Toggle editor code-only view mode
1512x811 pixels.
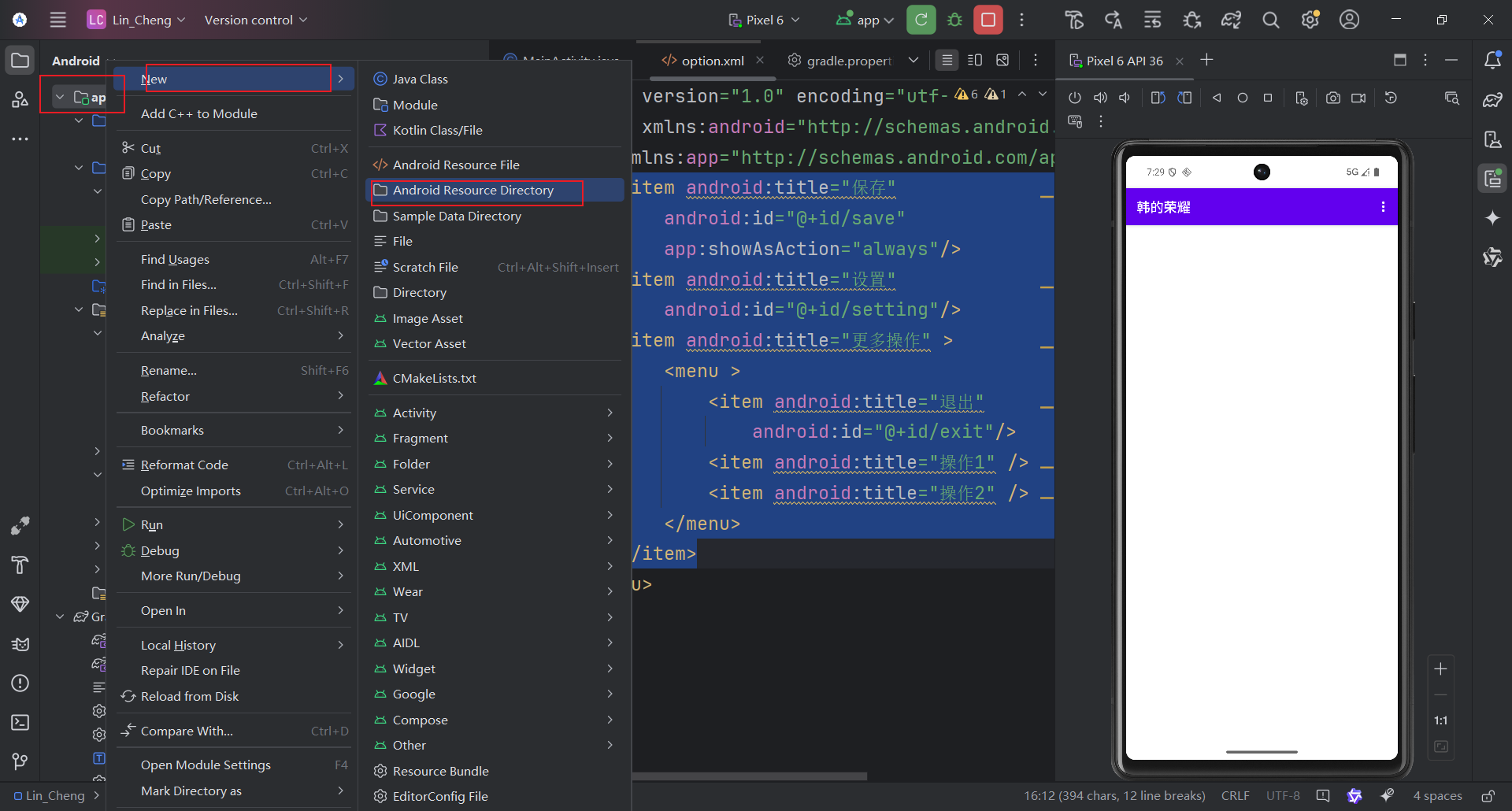(x=947, y=60)
